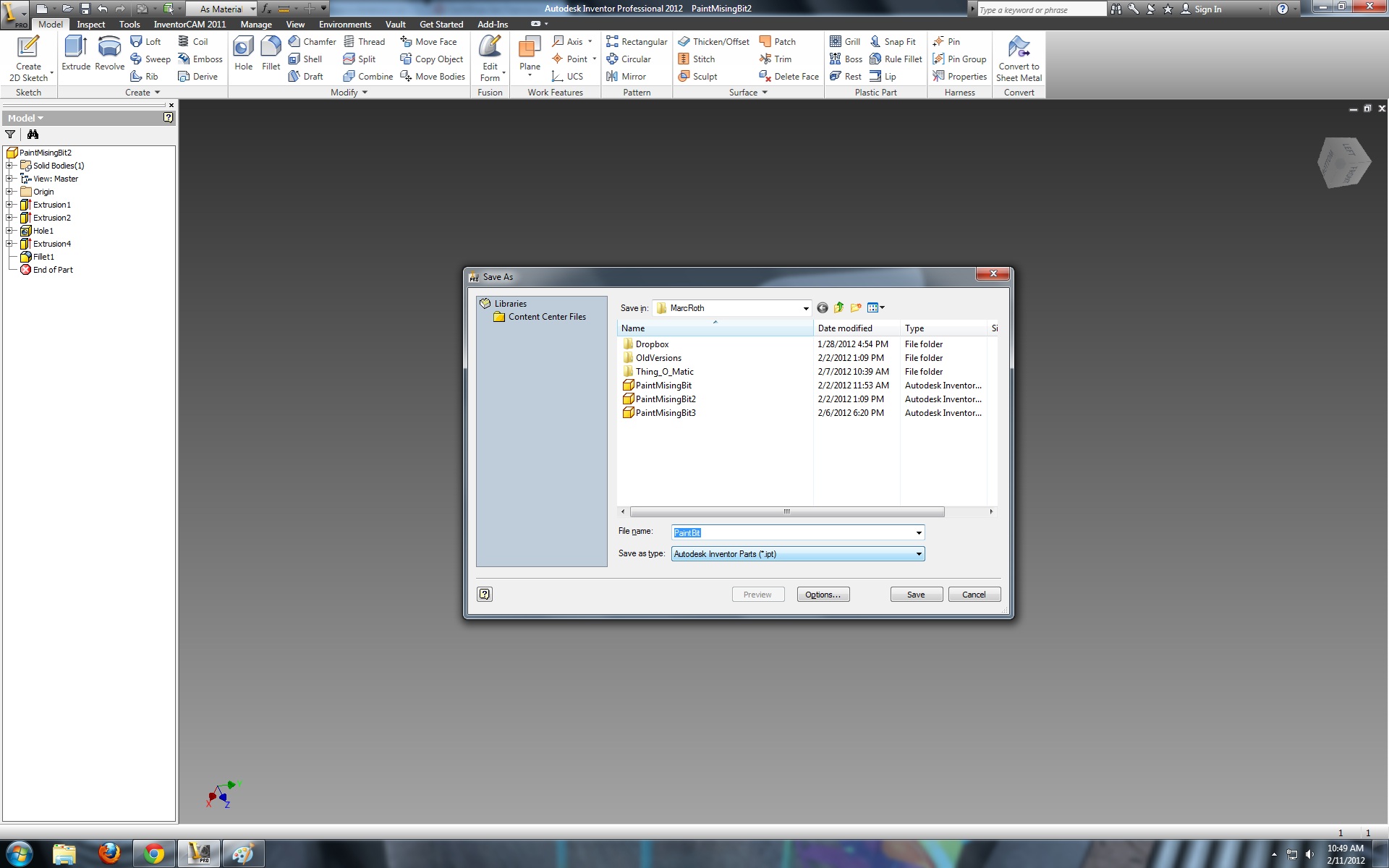The height and width of the screenshot is (868, 1389).
Task: Open Edit Form in Fusion
Action: (x=490, y=59)
